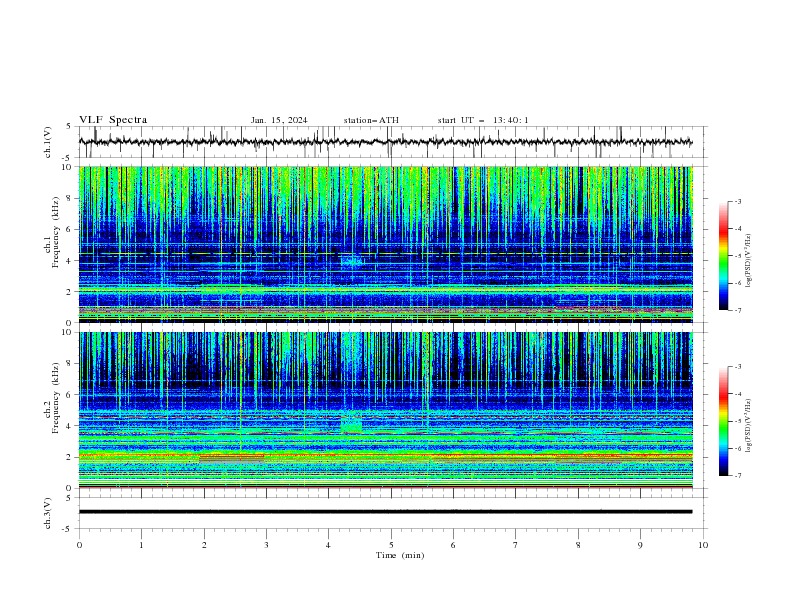Click the 'Time (min)' axis label
This screenshot has width=792, height=612.
coord(400,555)
